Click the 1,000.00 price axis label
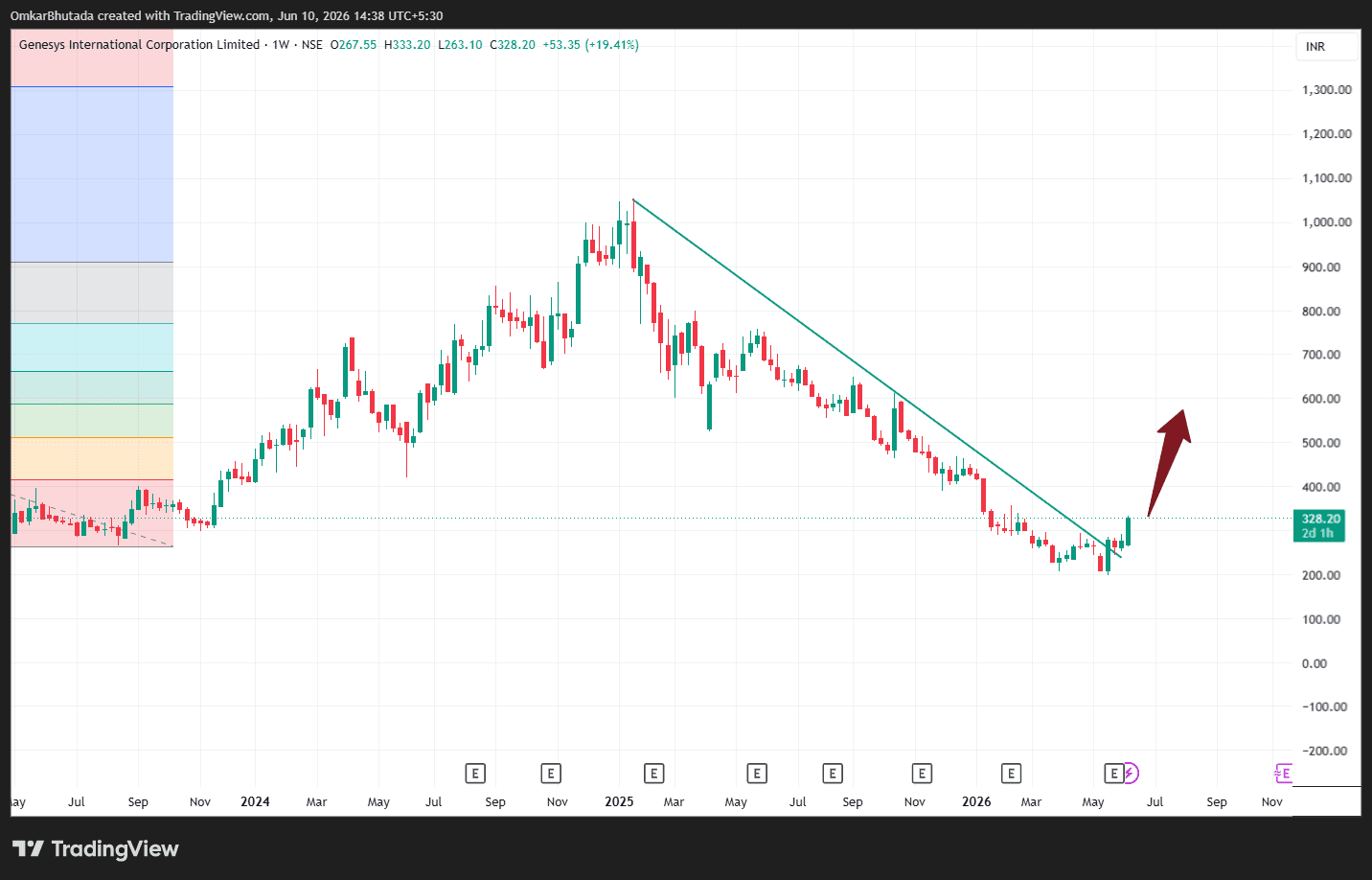This screenshot has width=1372, height=880. 1327,222
